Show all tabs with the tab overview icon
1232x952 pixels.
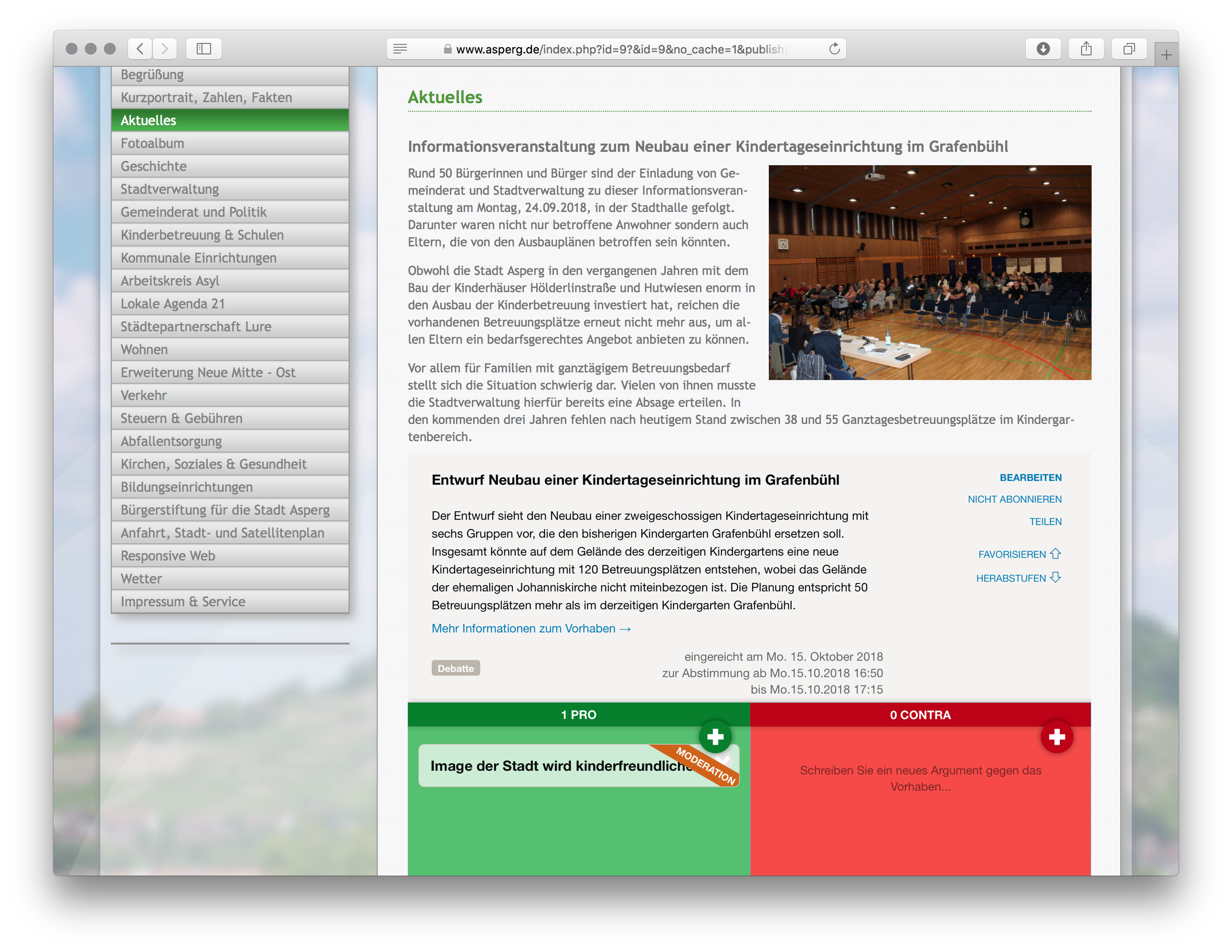(x=1129, y=49)
